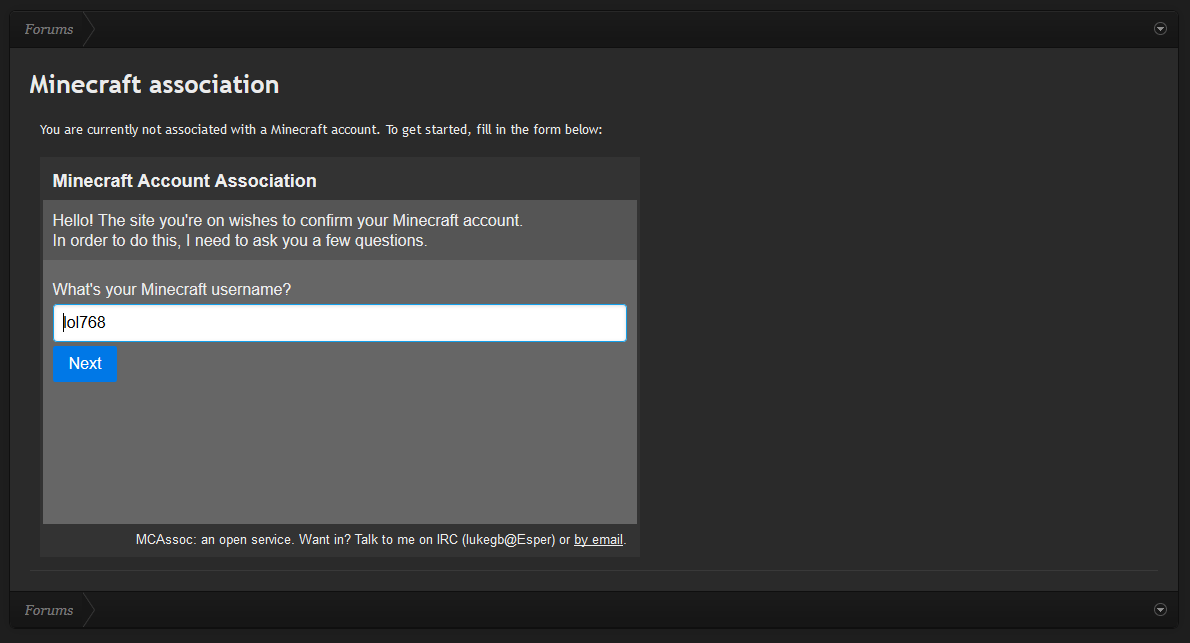The width and height of the screenshot is (1190, 643).
Task: Click the 'You are currently not associated' notice
Action: pos(321,130)
